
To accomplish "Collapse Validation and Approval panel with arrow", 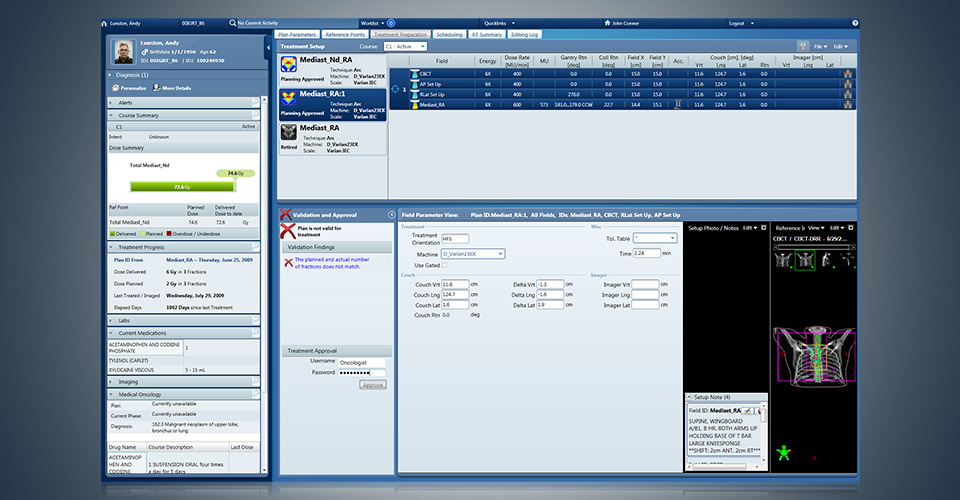I will click(391, 215).
